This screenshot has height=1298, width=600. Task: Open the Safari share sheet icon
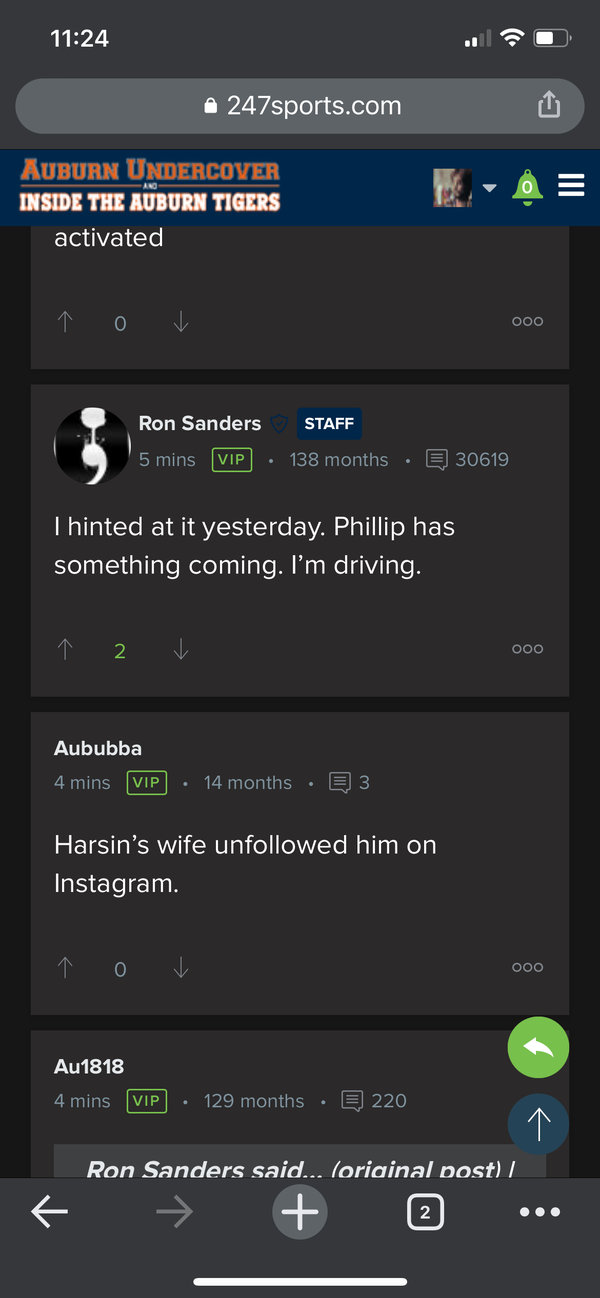[x=548, y=105]
